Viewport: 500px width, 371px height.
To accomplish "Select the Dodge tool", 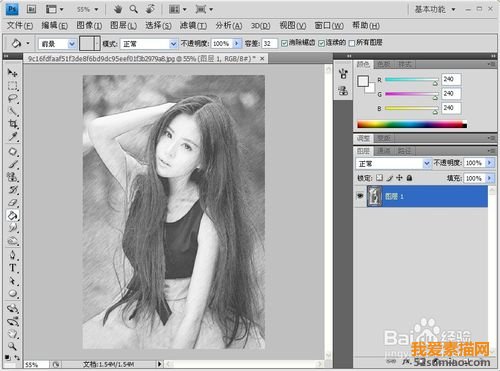I will point(13,241).
